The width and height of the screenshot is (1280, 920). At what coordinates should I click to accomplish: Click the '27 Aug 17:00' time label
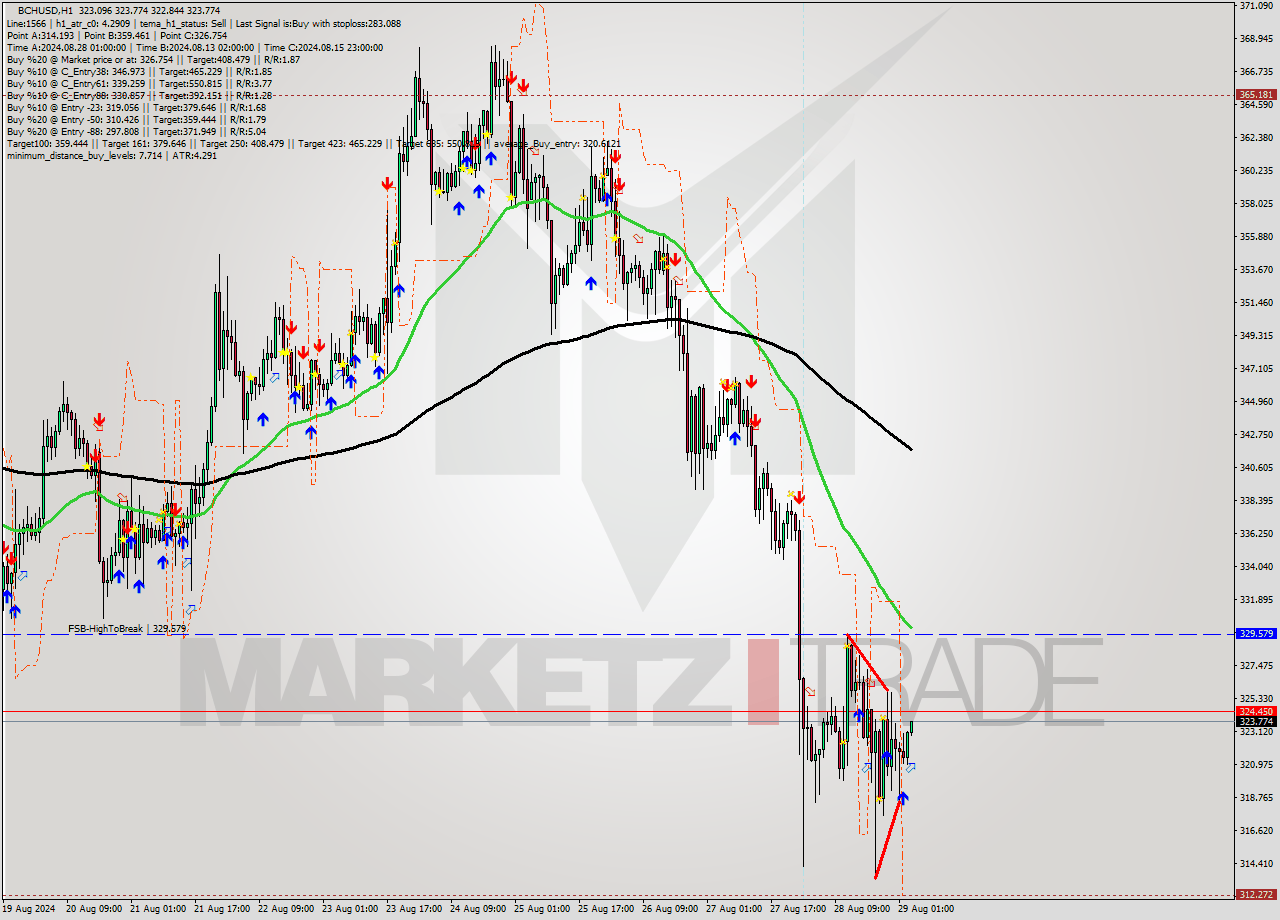pyautogui.click(x=797, y=909)
